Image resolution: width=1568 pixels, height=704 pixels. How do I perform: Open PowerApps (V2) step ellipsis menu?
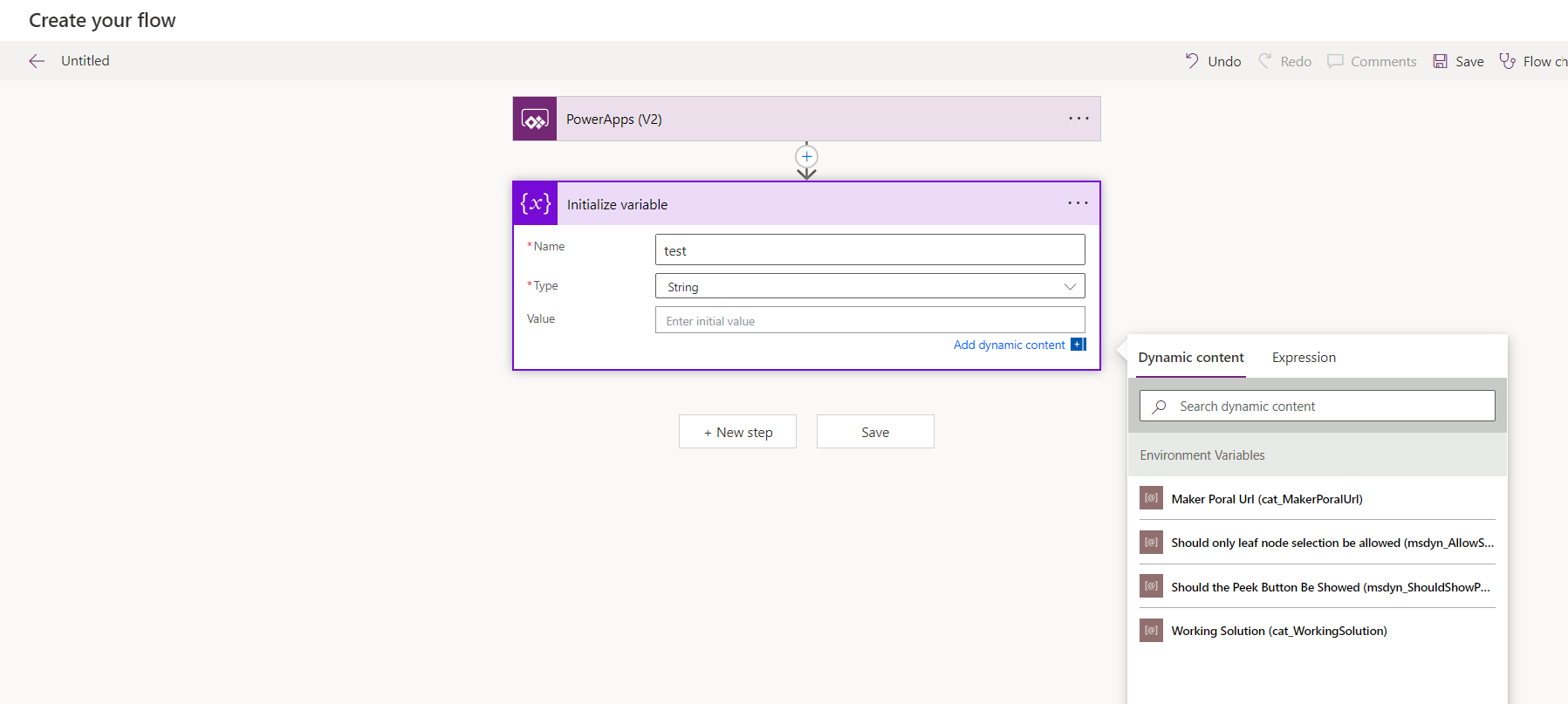(1078, 119)
